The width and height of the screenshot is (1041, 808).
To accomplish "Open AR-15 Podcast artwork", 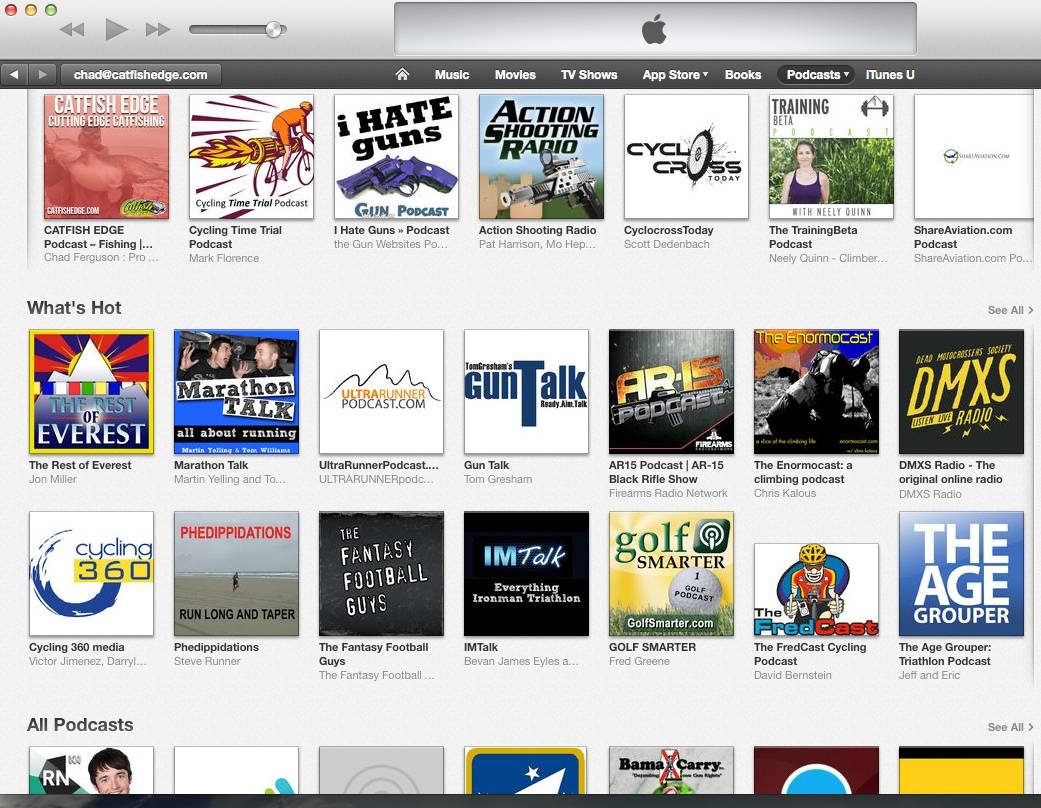I will click(671, 392).
